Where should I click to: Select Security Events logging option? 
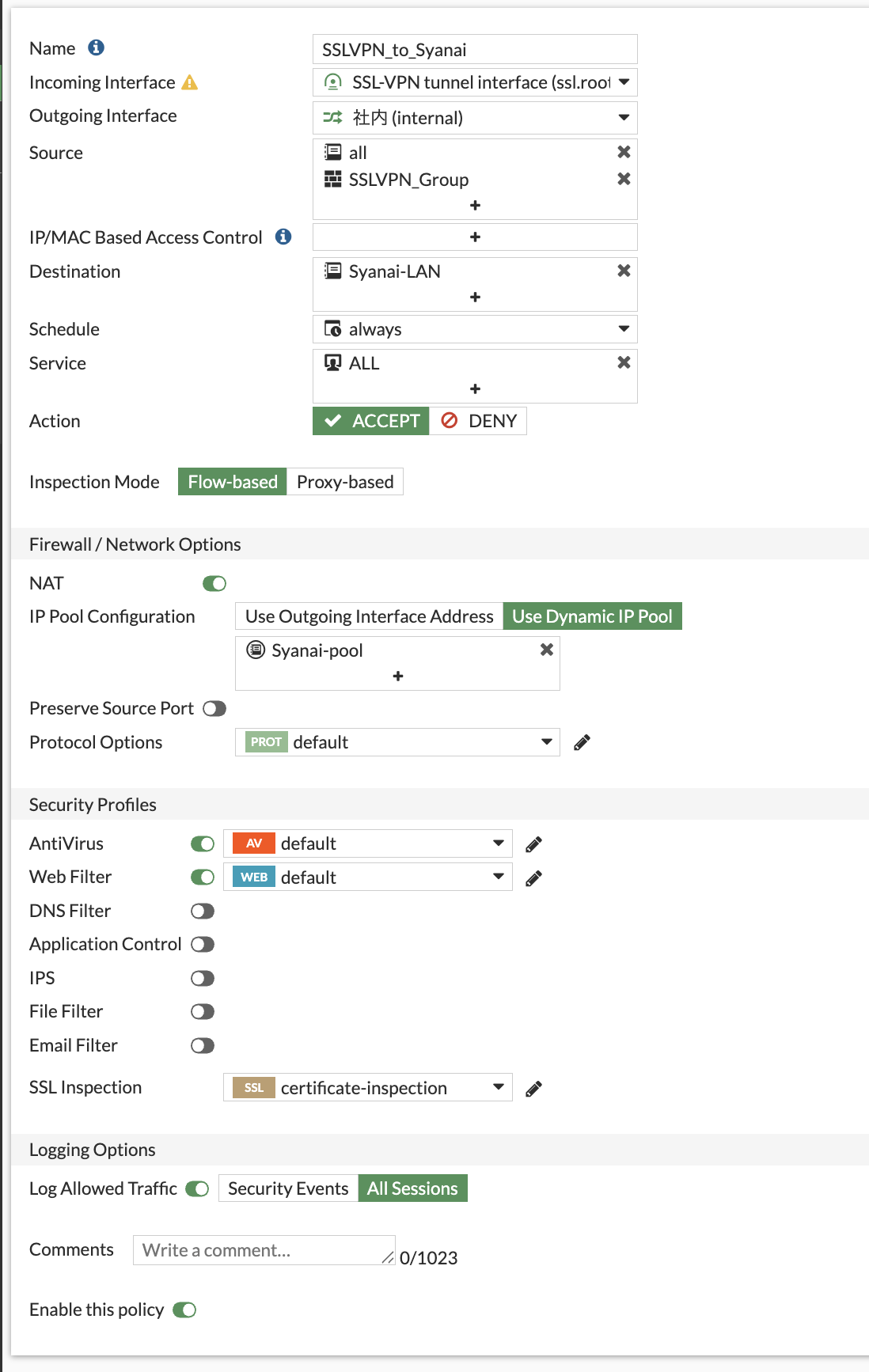tap(288, 1188)
